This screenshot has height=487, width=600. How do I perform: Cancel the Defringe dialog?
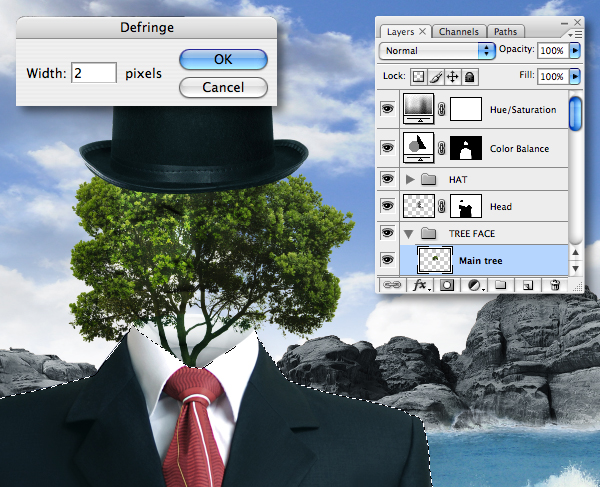223,87
